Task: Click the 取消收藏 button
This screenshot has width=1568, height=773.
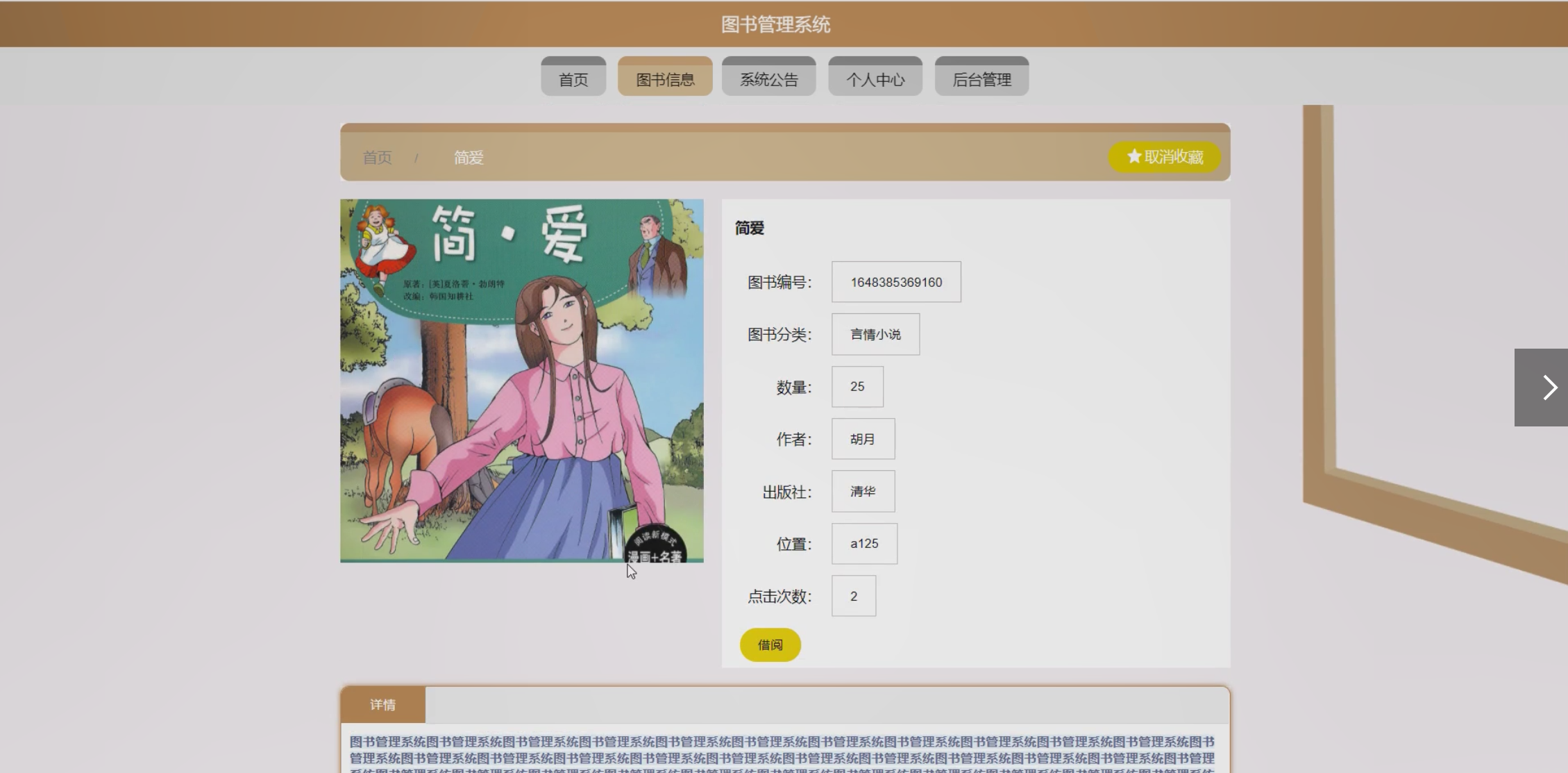Action: (1165, 157)
